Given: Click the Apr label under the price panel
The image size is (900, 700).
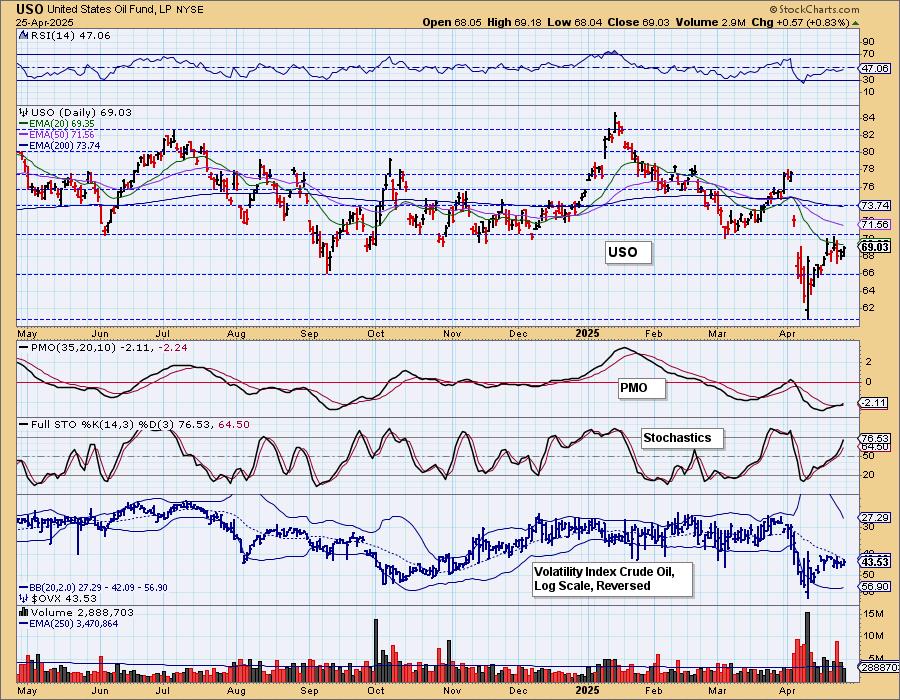Looking at the screenshot, I should pos(788,334).
